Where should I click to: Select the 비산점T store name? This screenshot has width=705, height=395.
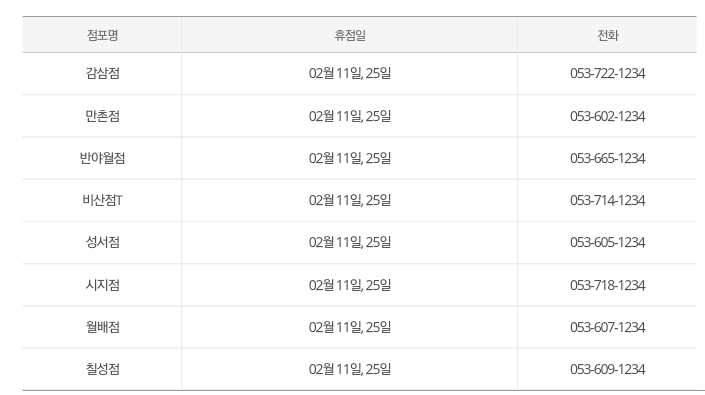tap(103, 200)
